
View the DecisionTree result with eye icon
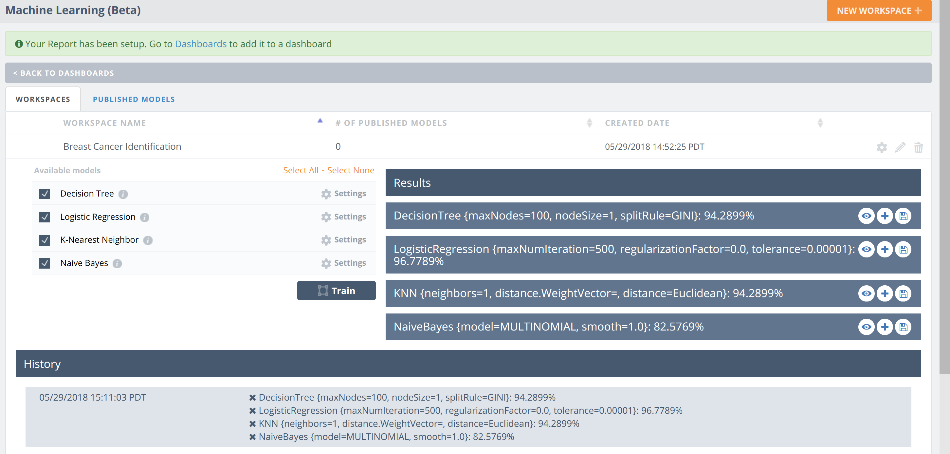[867, 216]
